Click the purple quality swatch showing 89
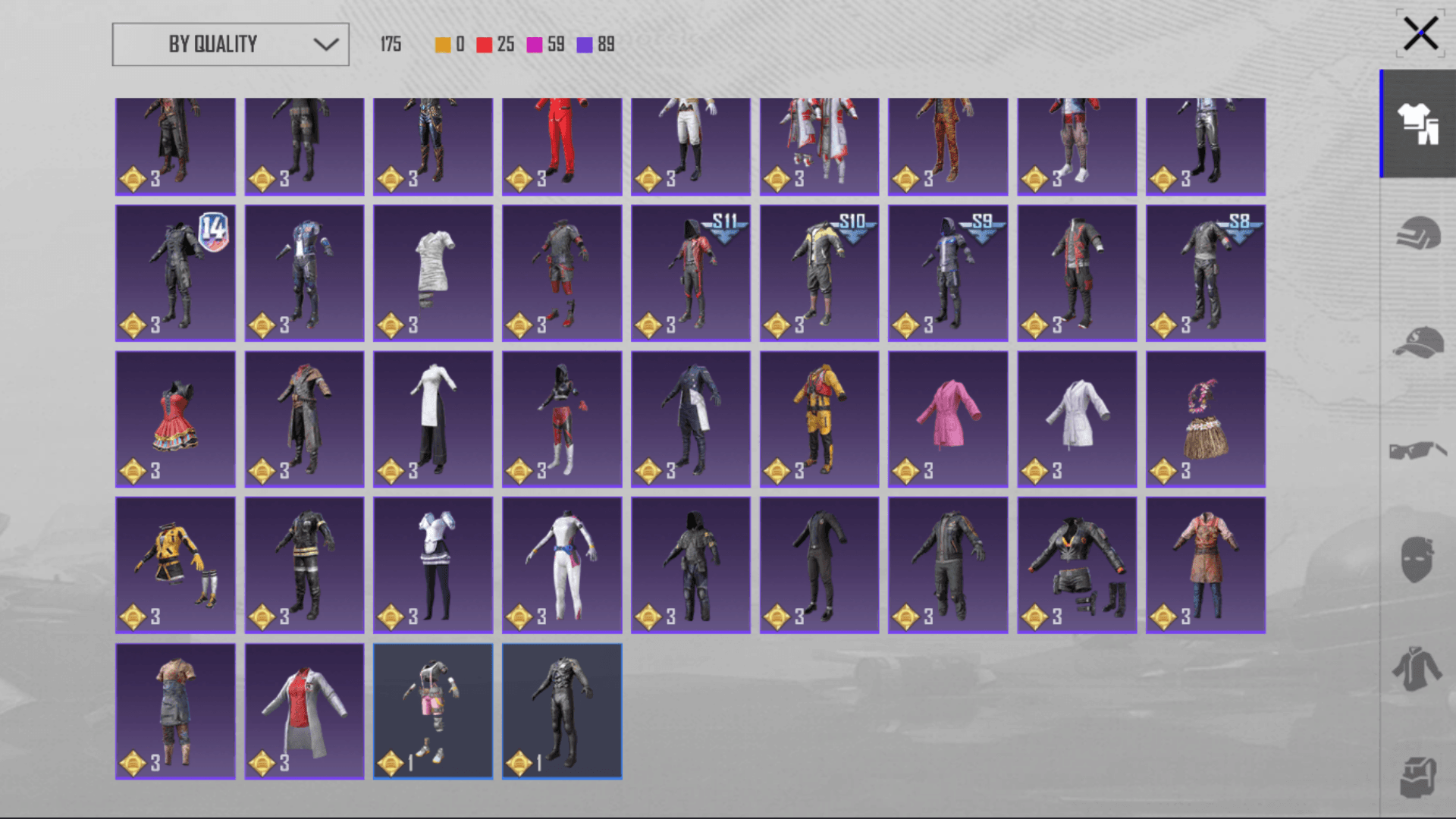This screenshot has width=1456, height=819. tap(585, 45)
